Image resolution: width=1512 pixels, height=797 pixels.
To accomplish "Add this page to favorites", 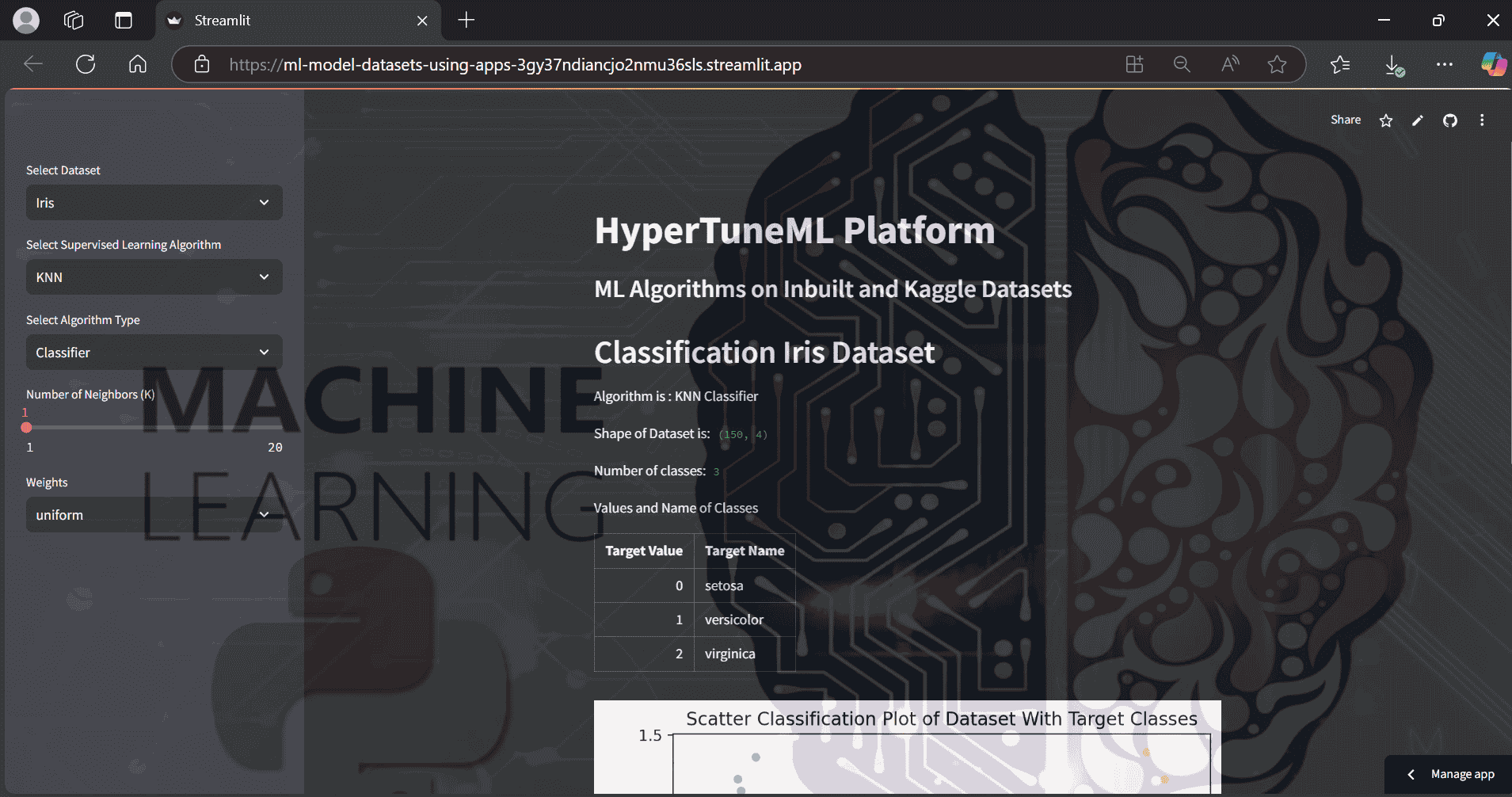I will point(1277,64).
